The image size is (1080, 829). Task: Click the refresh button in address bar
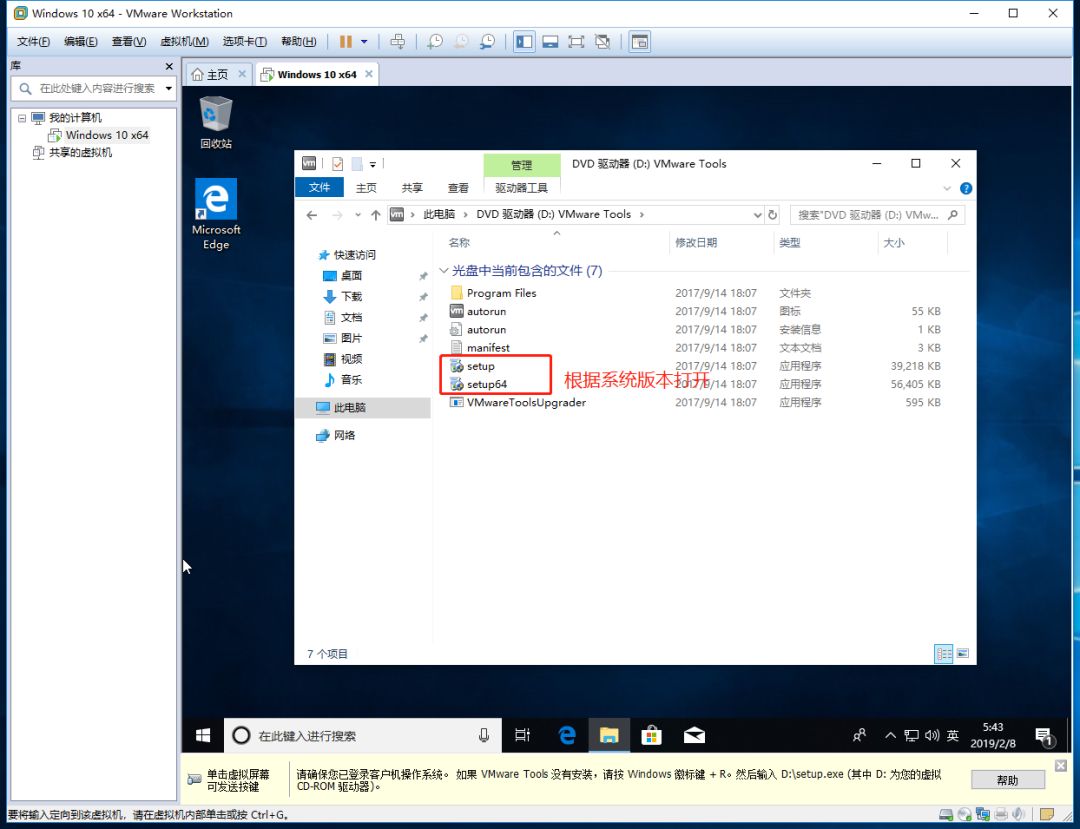pos(773,215)
